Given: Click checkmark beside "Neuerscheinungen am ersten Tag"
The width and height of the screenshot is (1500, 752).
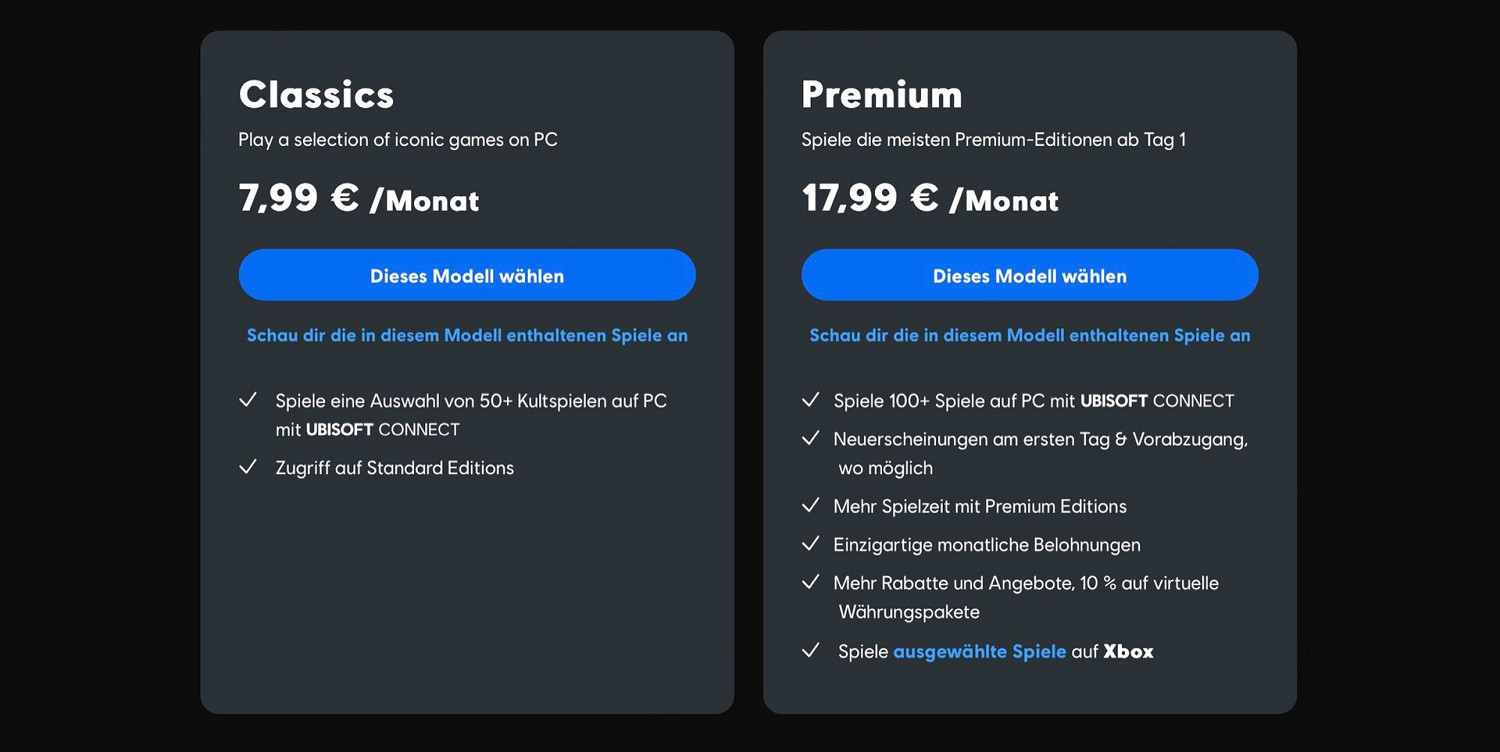Looking at the screenshot, I should pyautogui.click(x=811, y=438).
